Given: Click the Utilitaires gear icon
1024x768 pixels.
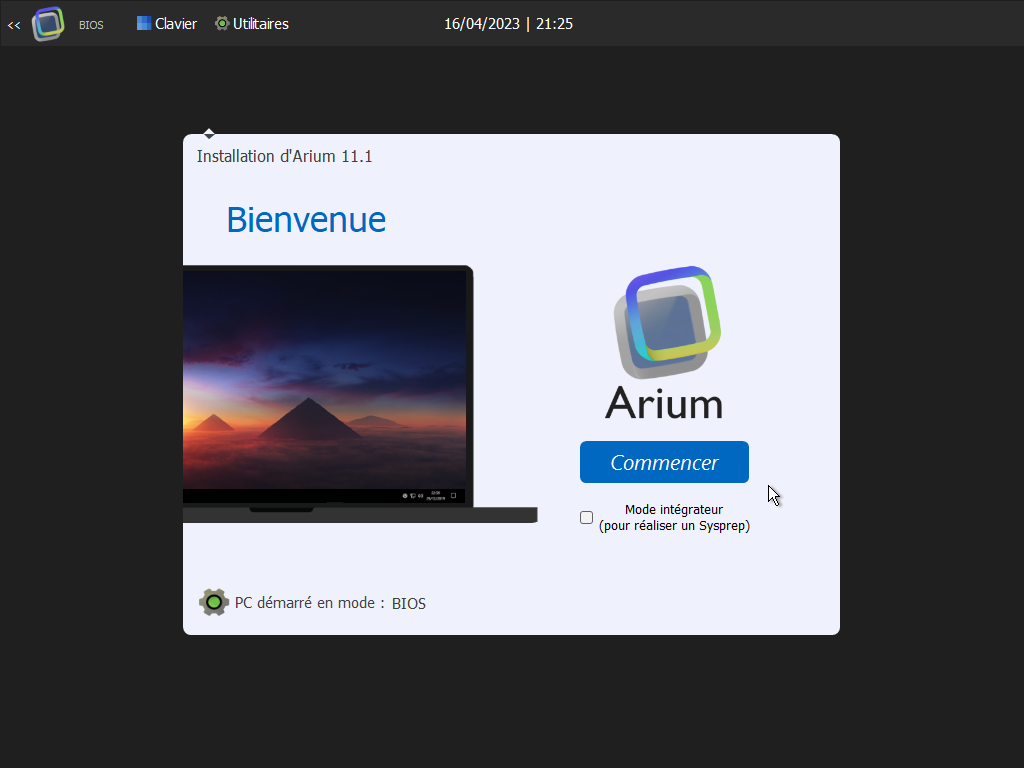Looking at the screenshot, I should (x=222, y=24).
